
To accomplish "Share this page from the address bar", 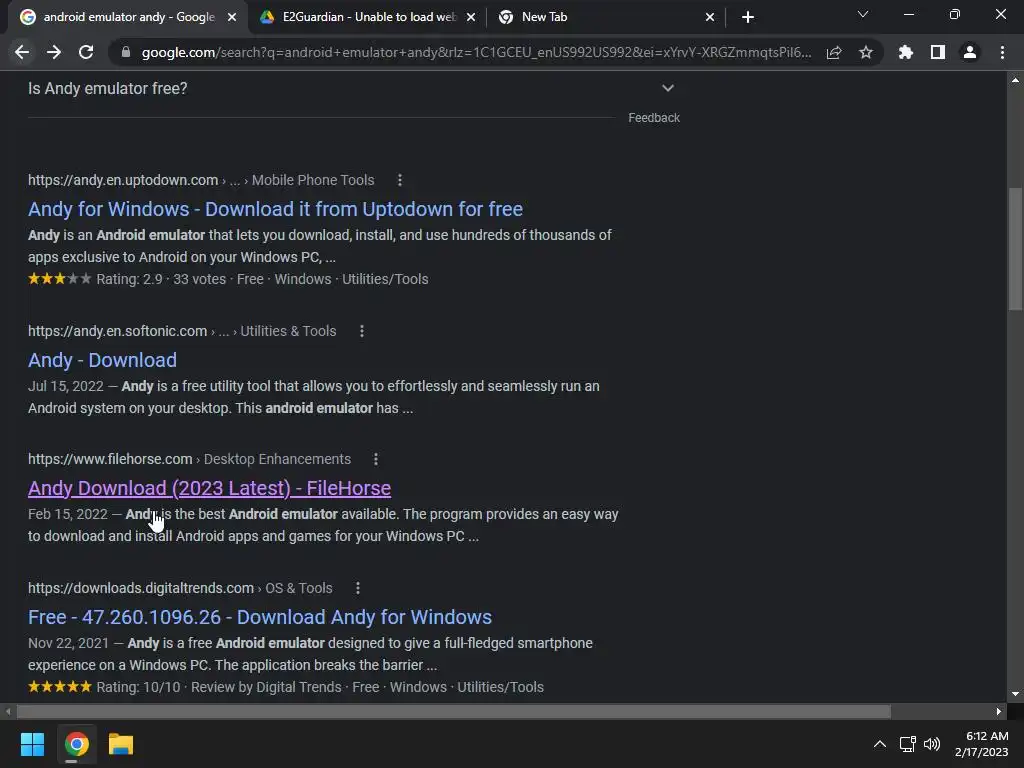I will point(834,52).
